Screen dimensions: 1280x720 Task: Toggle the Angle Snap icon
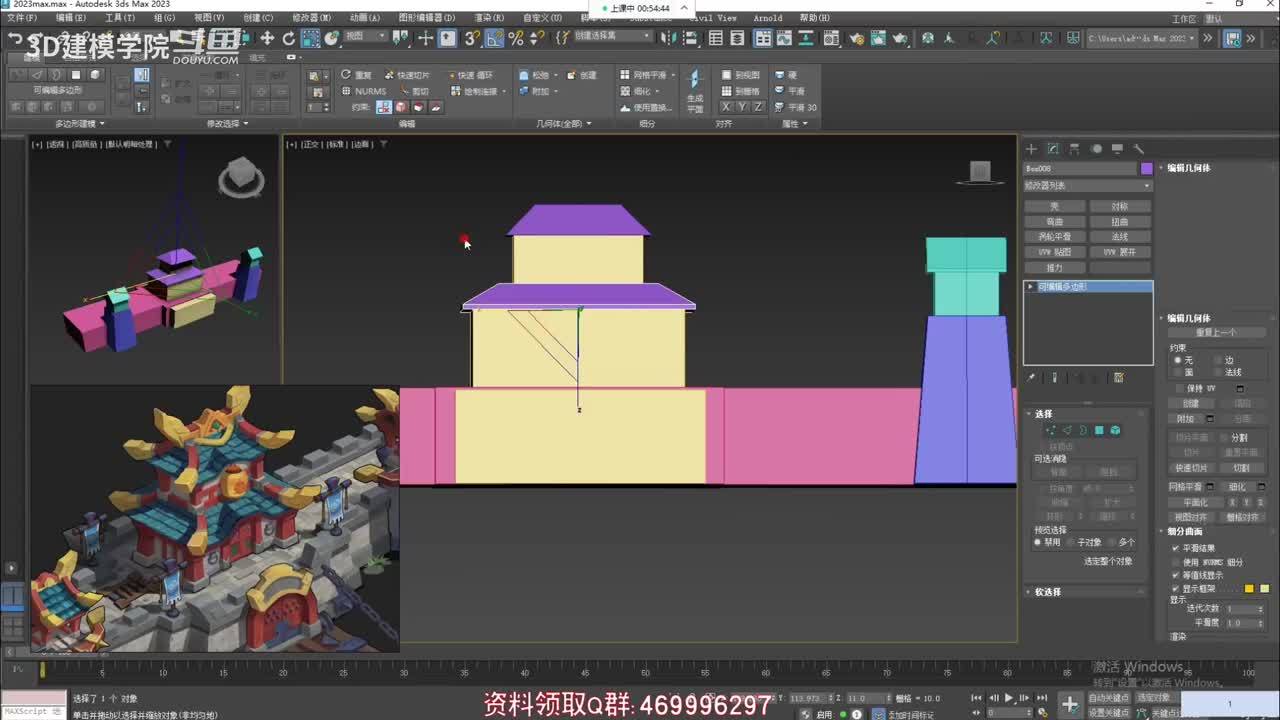494,38
